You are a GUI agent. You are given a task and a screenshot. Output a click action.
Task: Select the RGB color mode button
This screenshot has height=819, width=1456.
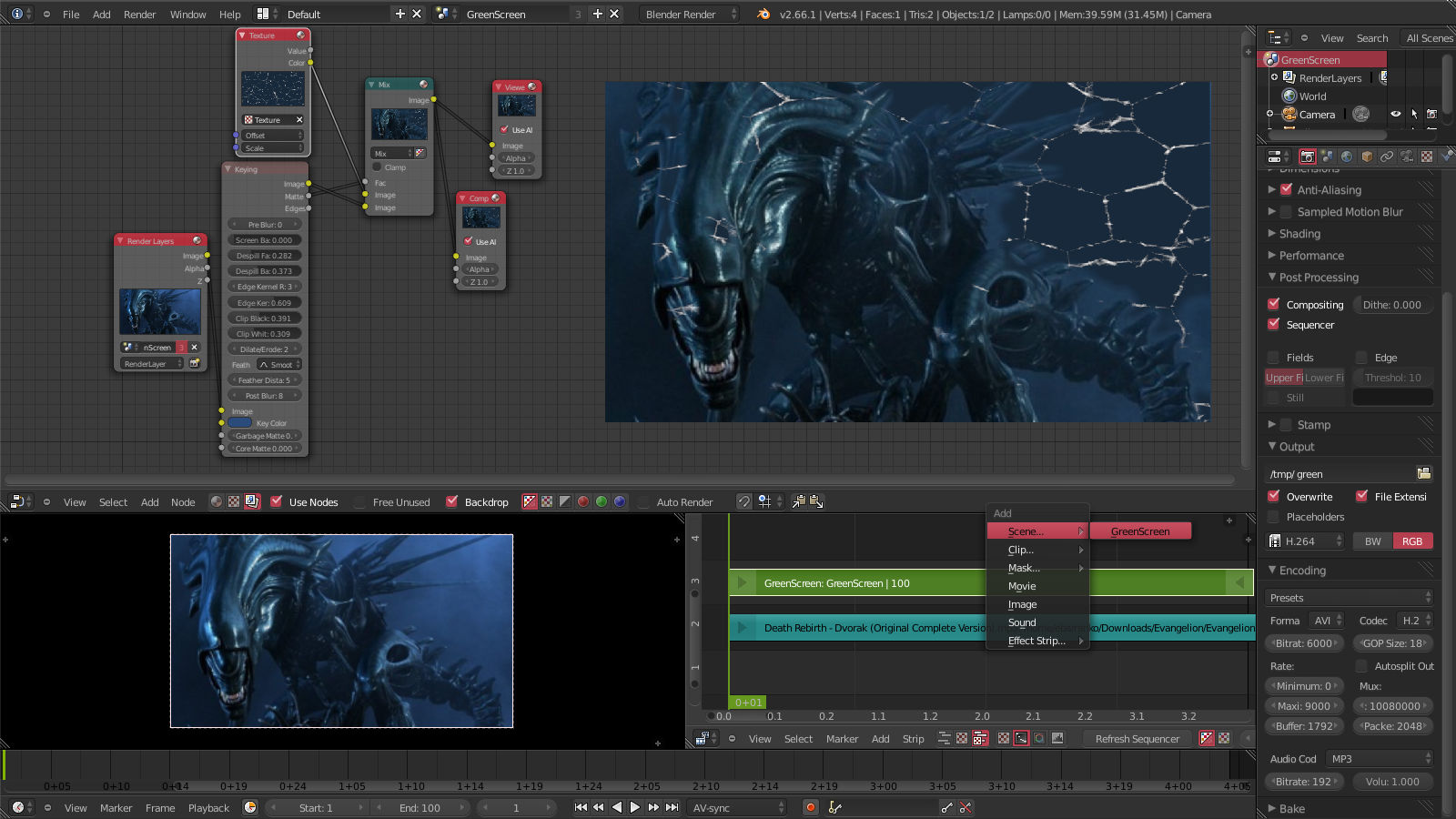[1411, 541]
